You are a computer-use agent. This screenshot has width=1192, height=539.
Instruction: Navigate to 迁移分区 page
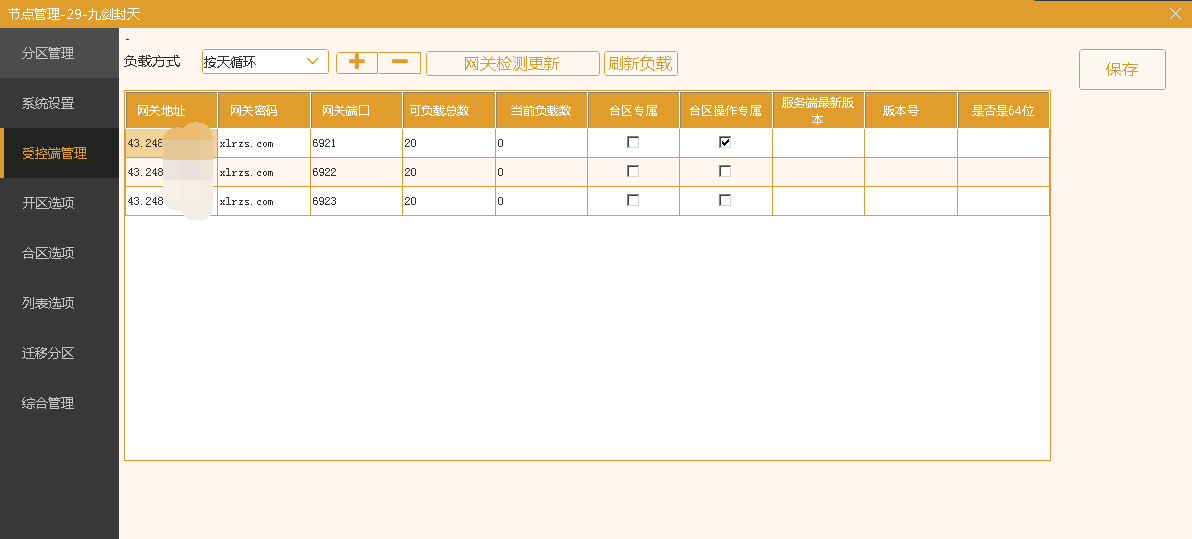click(x=48, y=353)
